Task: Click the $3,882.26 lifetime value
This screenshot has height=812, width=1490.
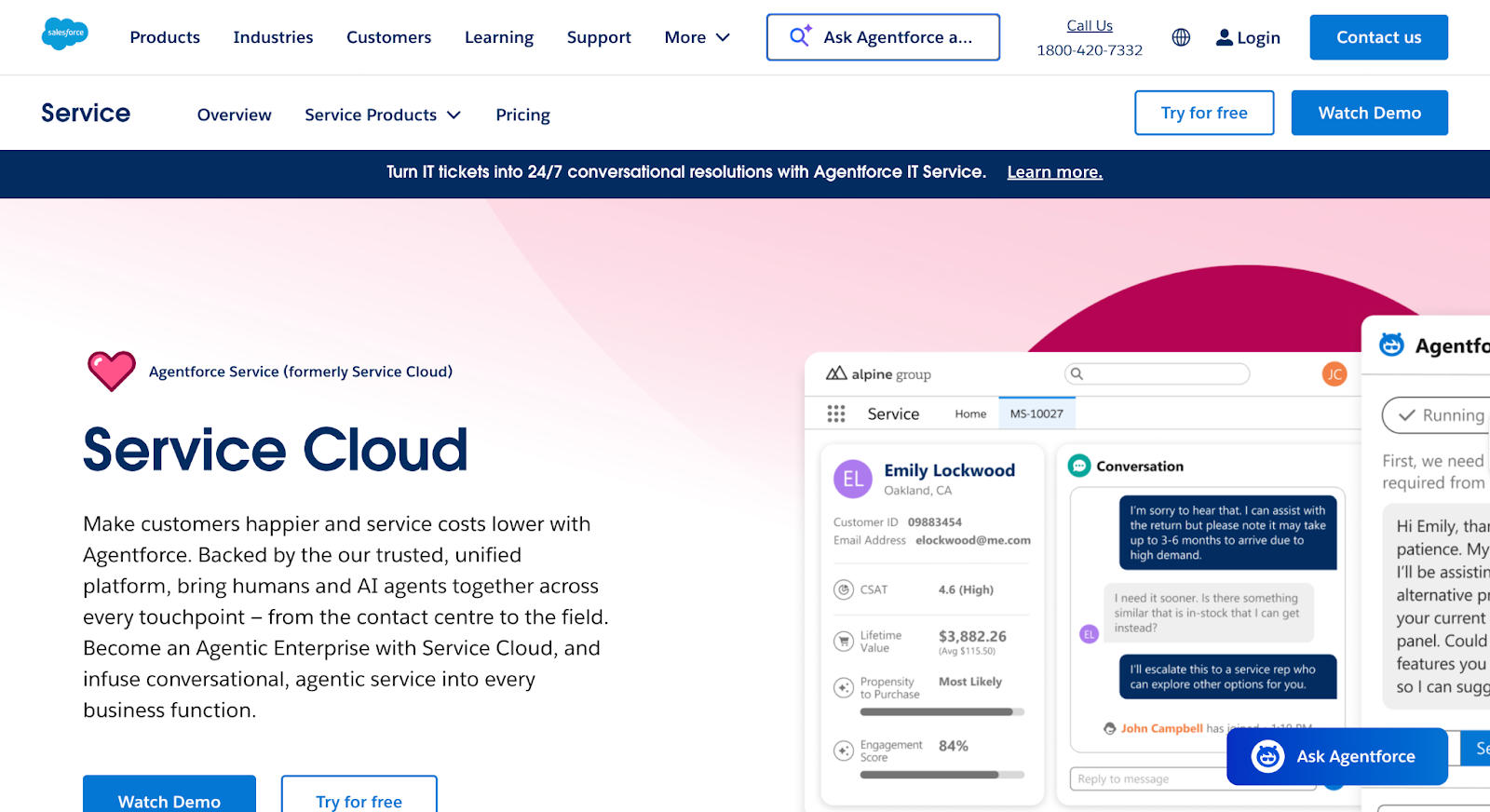Action: tap(972, 636)
